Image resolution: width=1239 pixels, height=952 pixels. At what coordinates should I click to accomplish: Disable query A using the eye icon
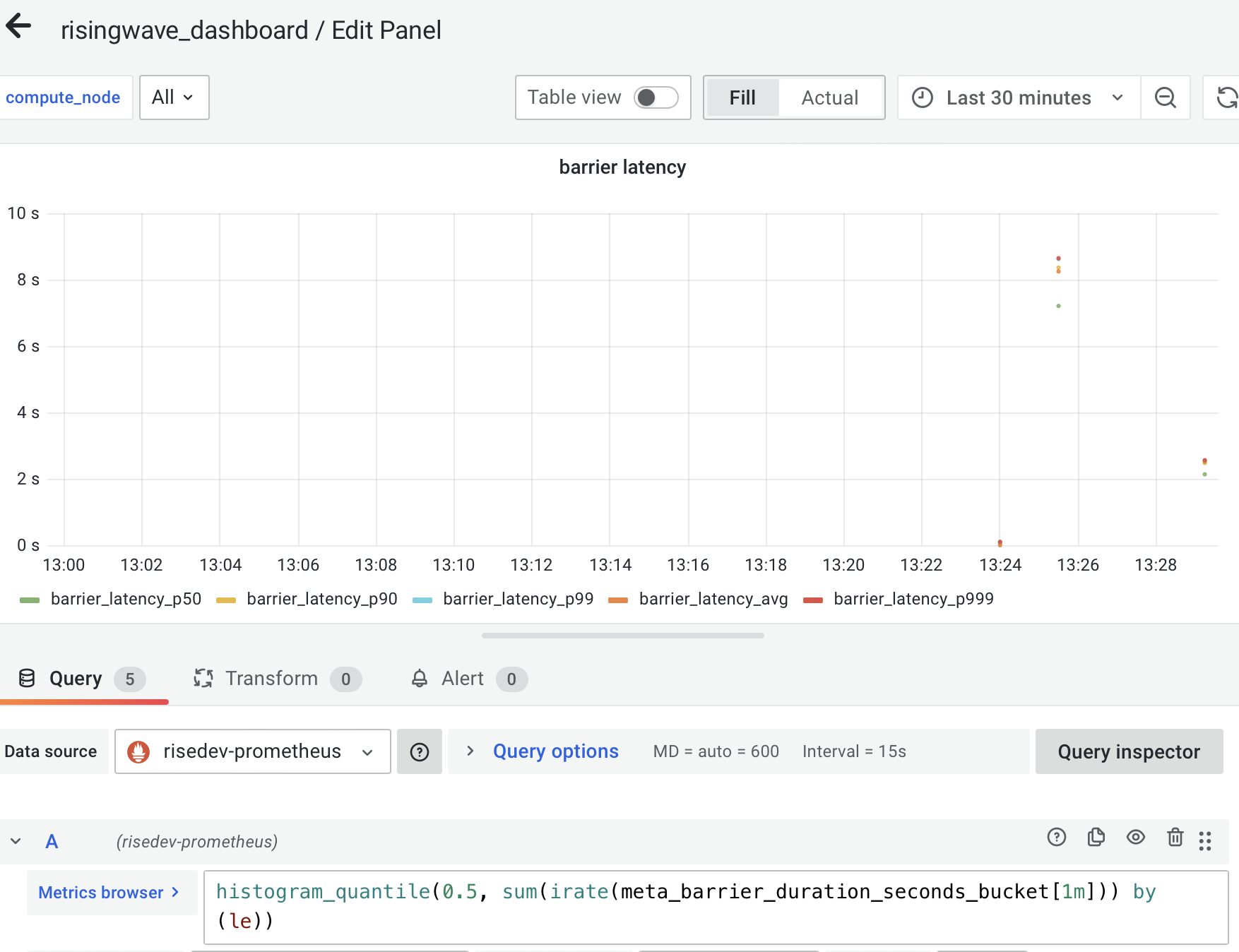1136,838
